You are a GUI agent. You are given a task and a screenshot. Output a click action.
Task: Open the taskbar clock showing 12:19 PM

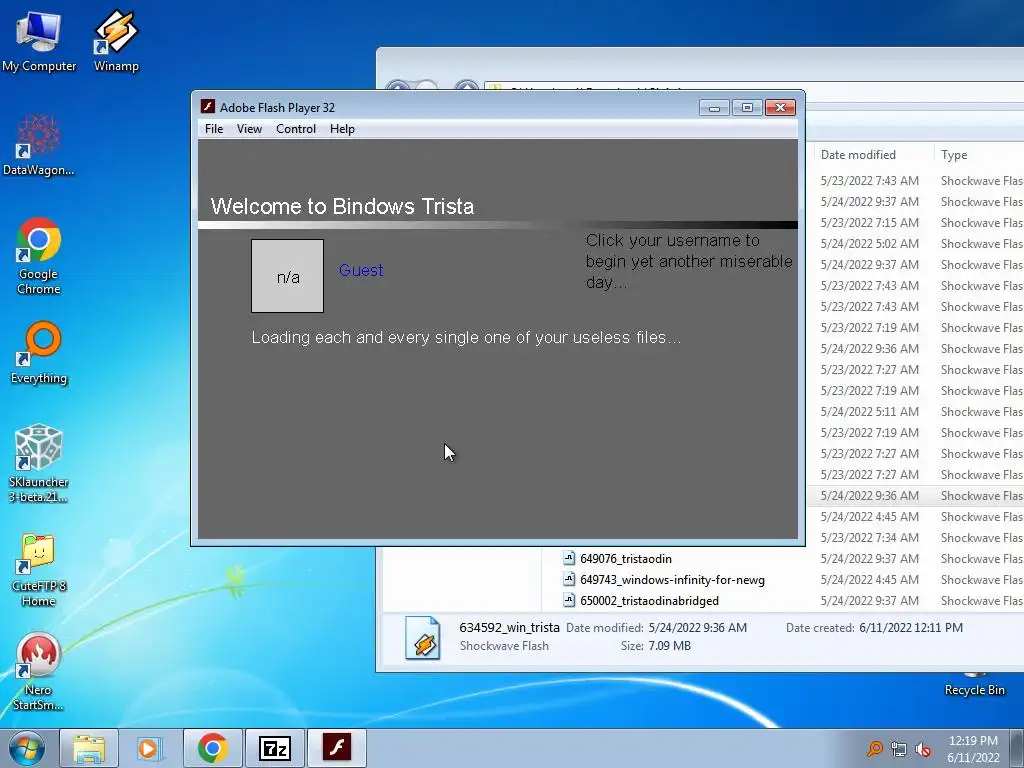click(973, 748)
